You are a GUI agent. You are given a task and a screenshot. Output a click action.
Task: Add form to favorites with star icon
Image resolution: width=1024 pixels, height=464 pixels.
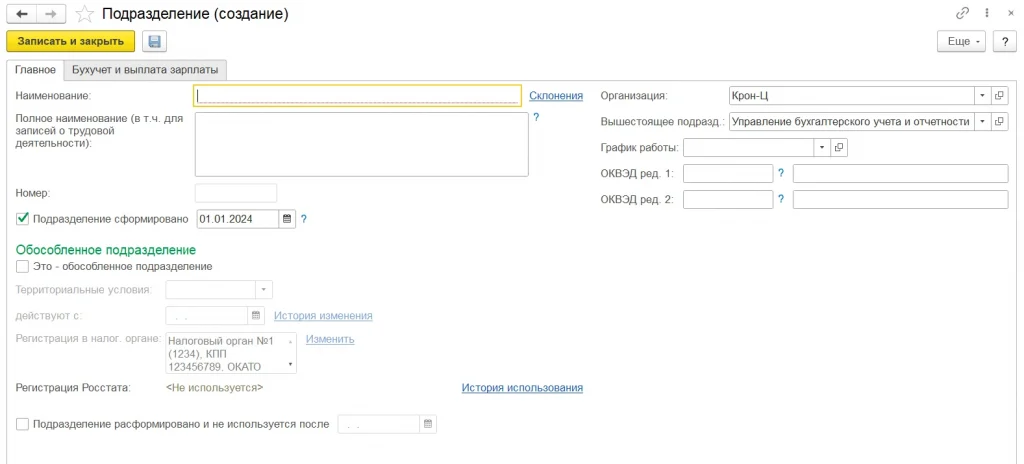(86, 14)
